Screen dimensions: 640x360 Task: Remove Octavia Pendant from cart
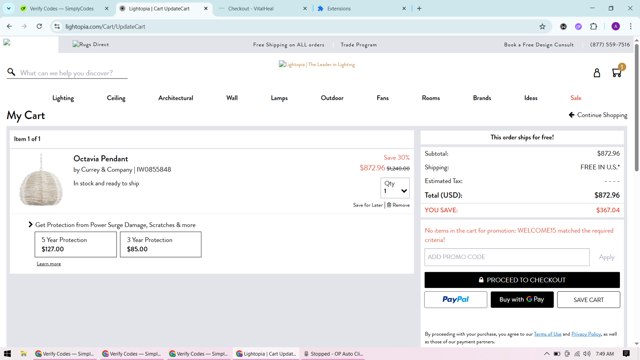click(398, 205)
